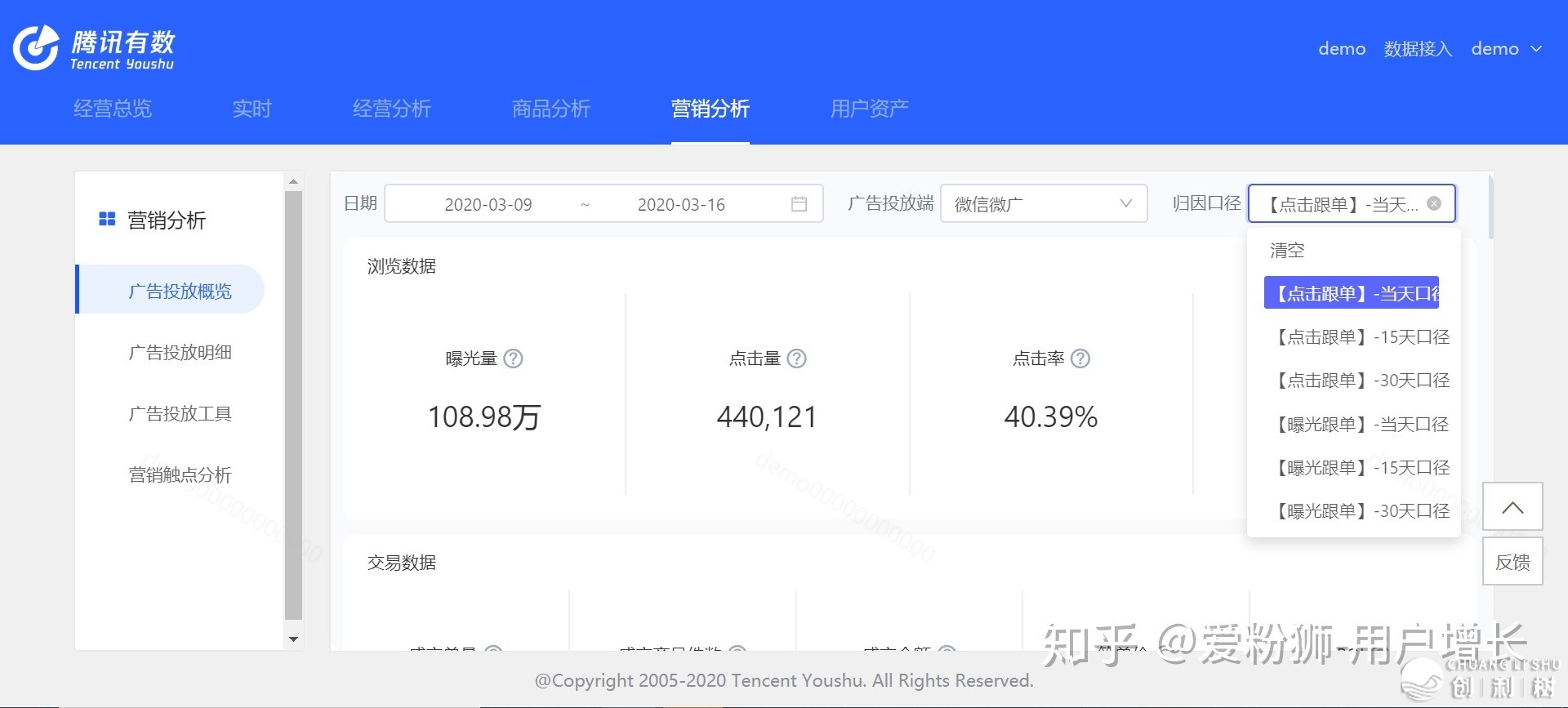The width and height of the screenshot is (1568, 708).
Task: Click the start date 2020-03-09 field
Action: 488,204
